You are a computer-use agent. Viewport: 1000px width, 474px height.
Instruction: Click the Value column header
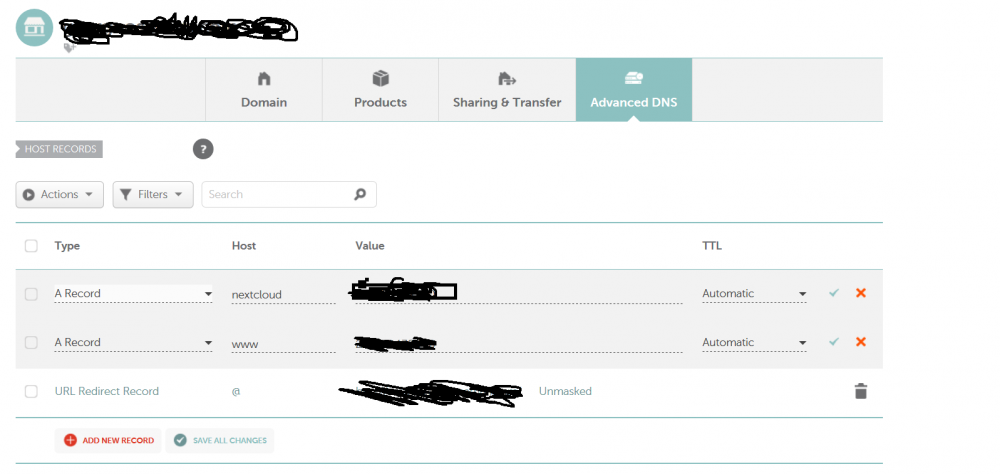coord(370,246)
